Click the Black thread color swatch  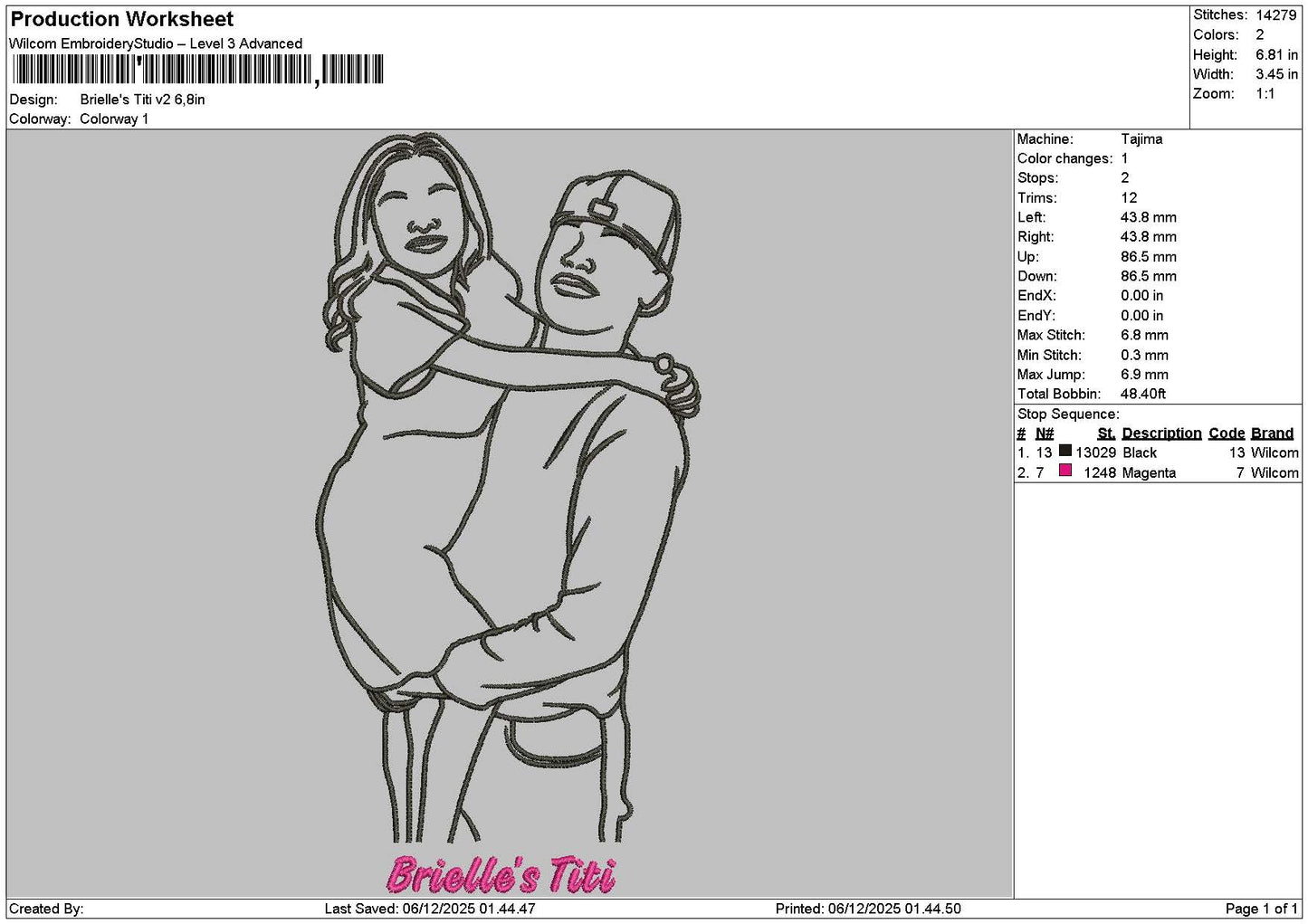(x=1065, y=451)
